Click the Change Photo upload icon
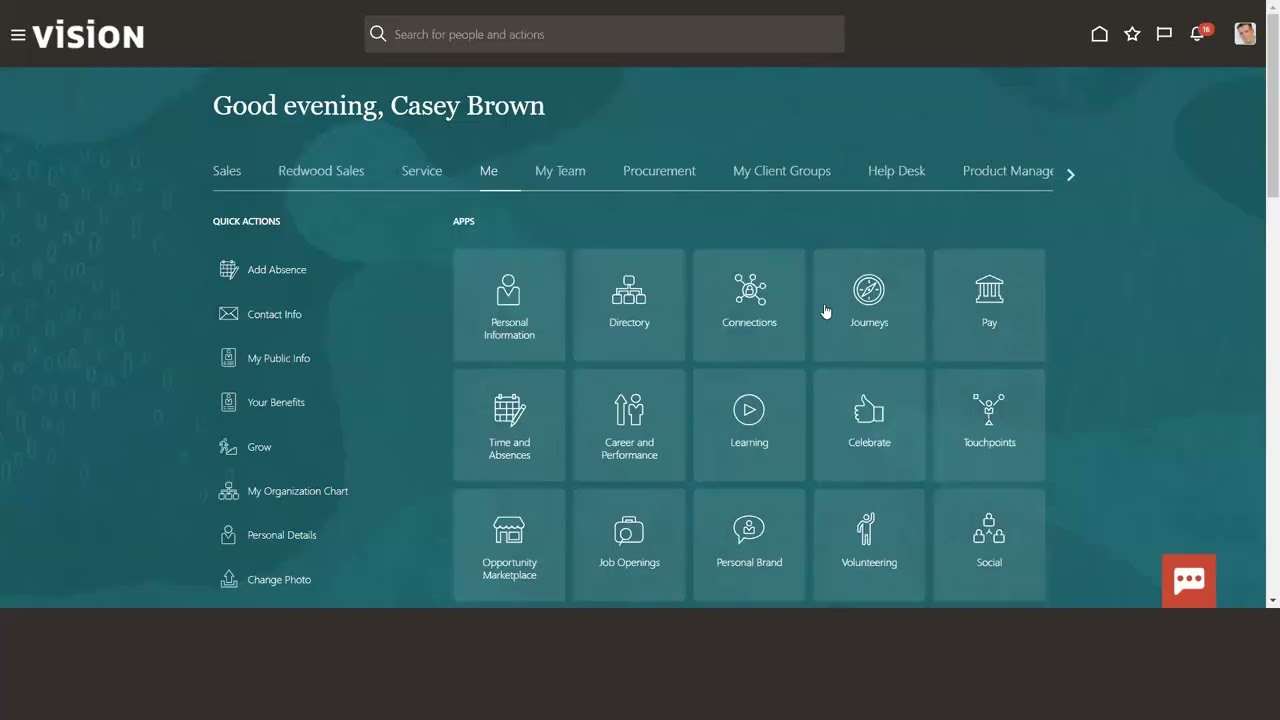This screenshot has height=720, width=1280. [x=228, y=579]
